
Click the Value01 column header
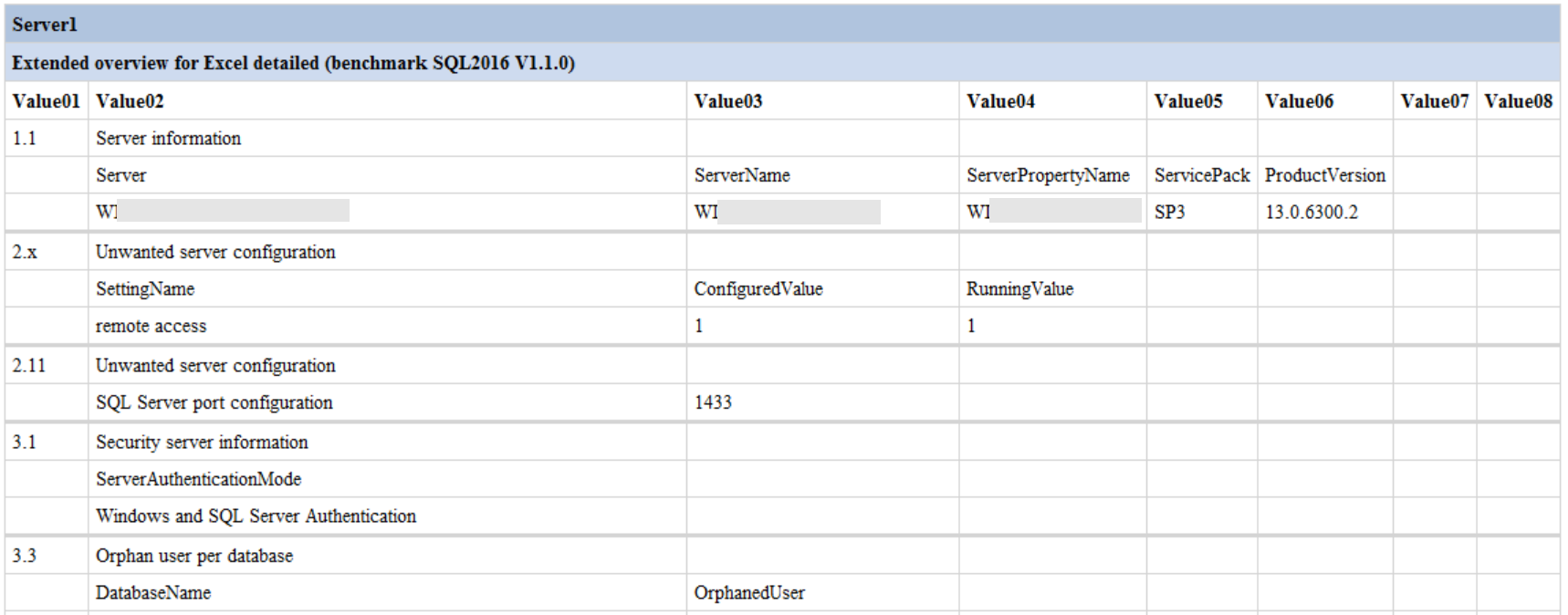point(46,101)
